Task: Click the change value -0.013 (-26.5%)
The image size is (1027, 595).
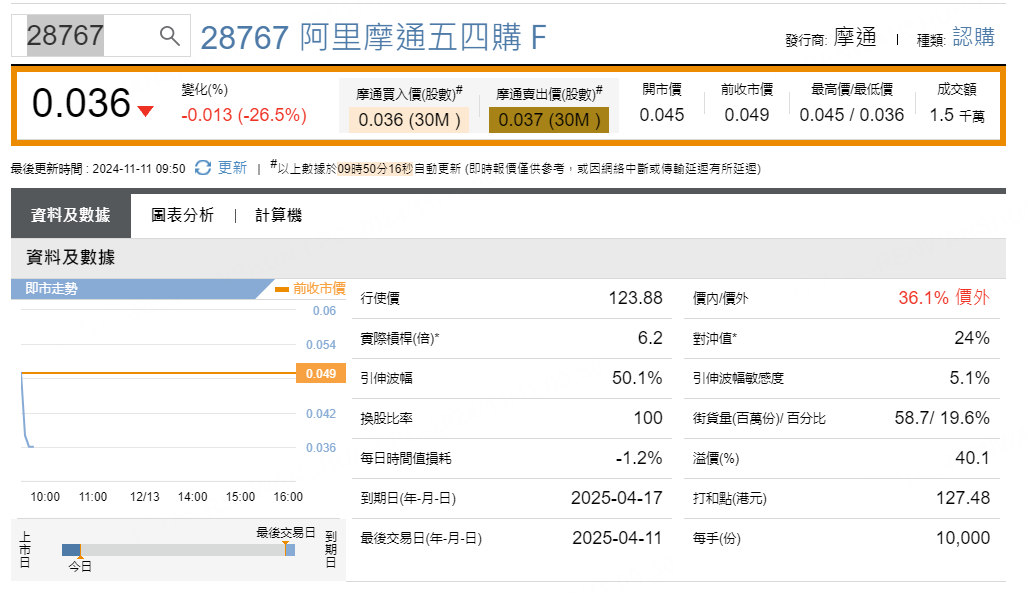Action: 244,115
